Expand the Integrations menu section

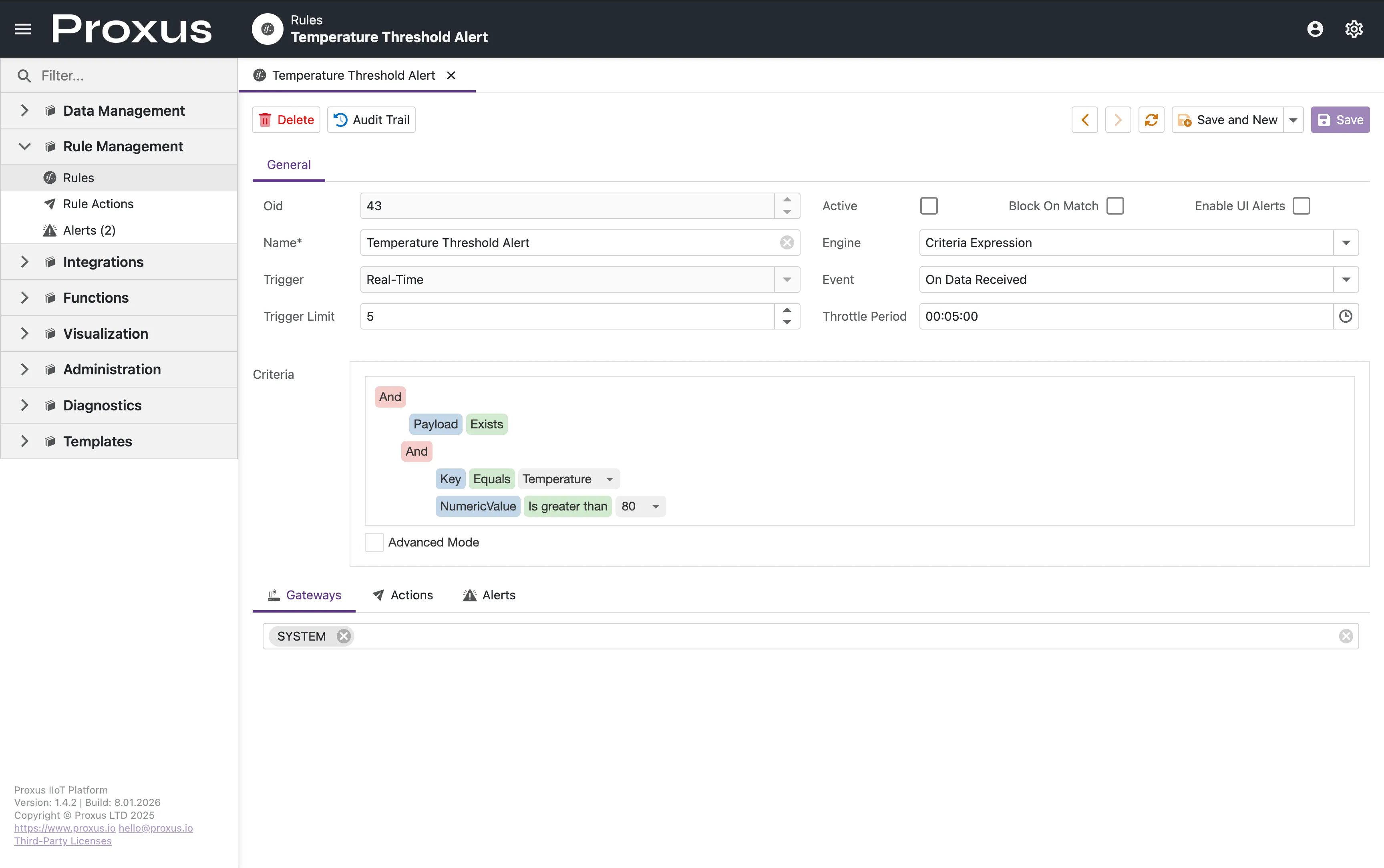(103, 262)
